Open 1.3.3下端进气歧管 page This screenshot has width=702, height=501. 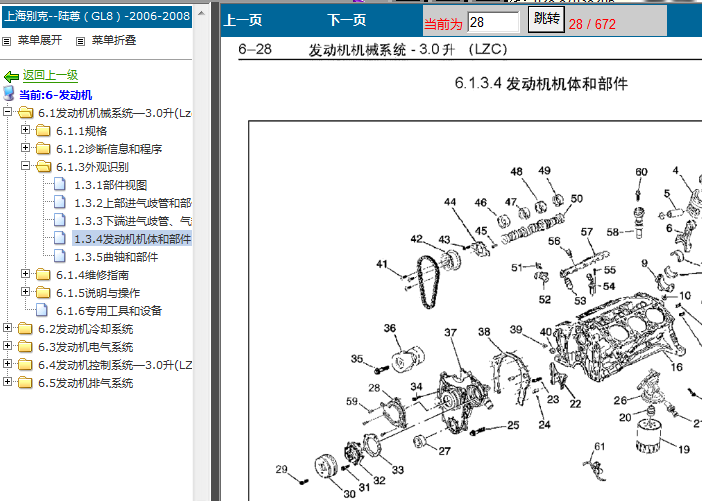(x=133, y=221)
